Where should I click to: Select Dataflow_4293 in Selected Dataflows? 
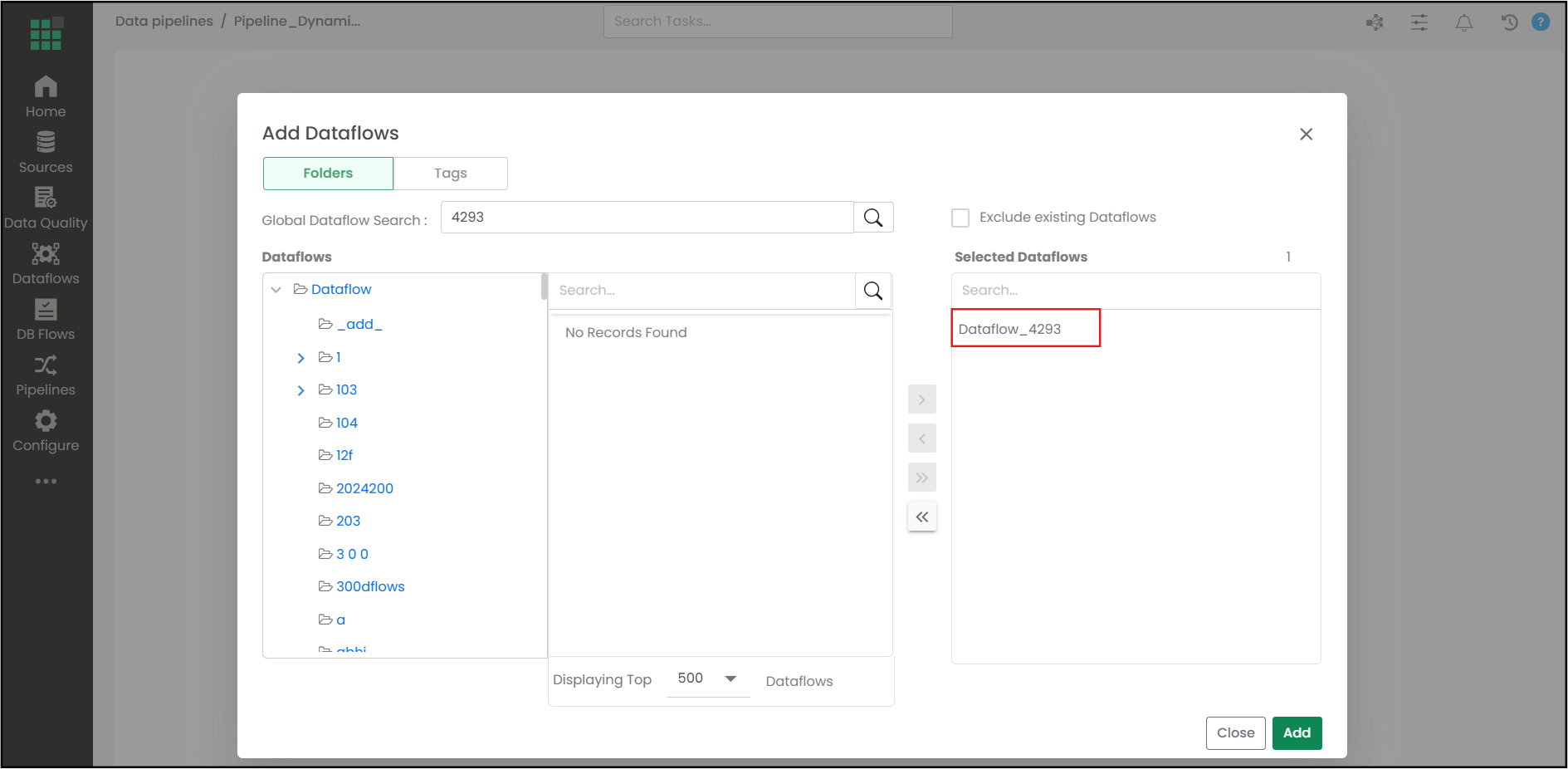pos(1009,329)
